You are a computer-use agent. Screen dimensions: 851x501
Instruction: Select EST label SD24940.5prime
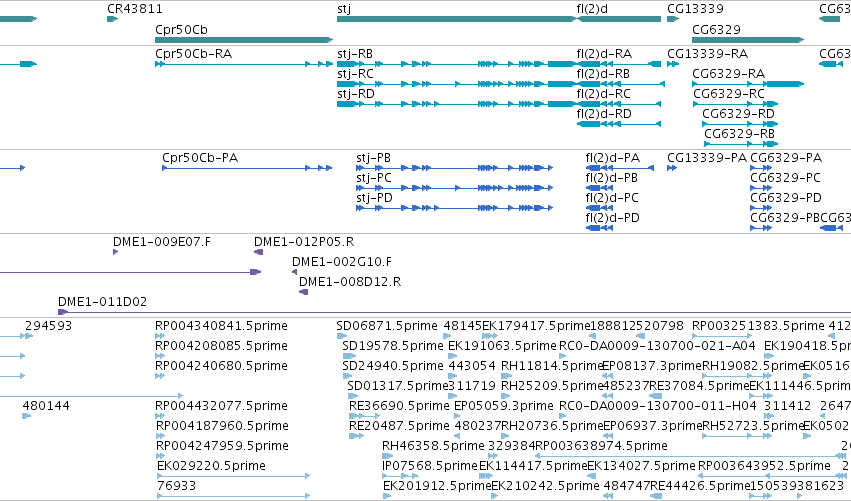click(x=393, y=366)
